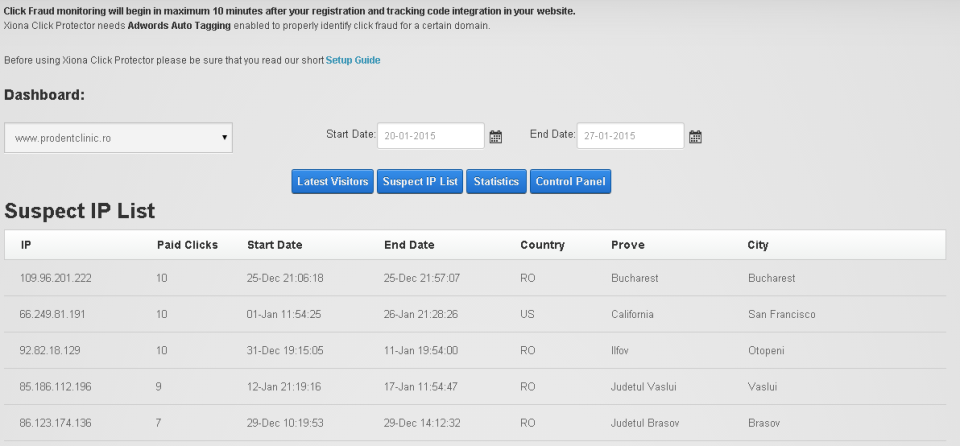The image size is (960, 446).
Task: Sort by the Paid Clicks column header
Action: (185, 245)
